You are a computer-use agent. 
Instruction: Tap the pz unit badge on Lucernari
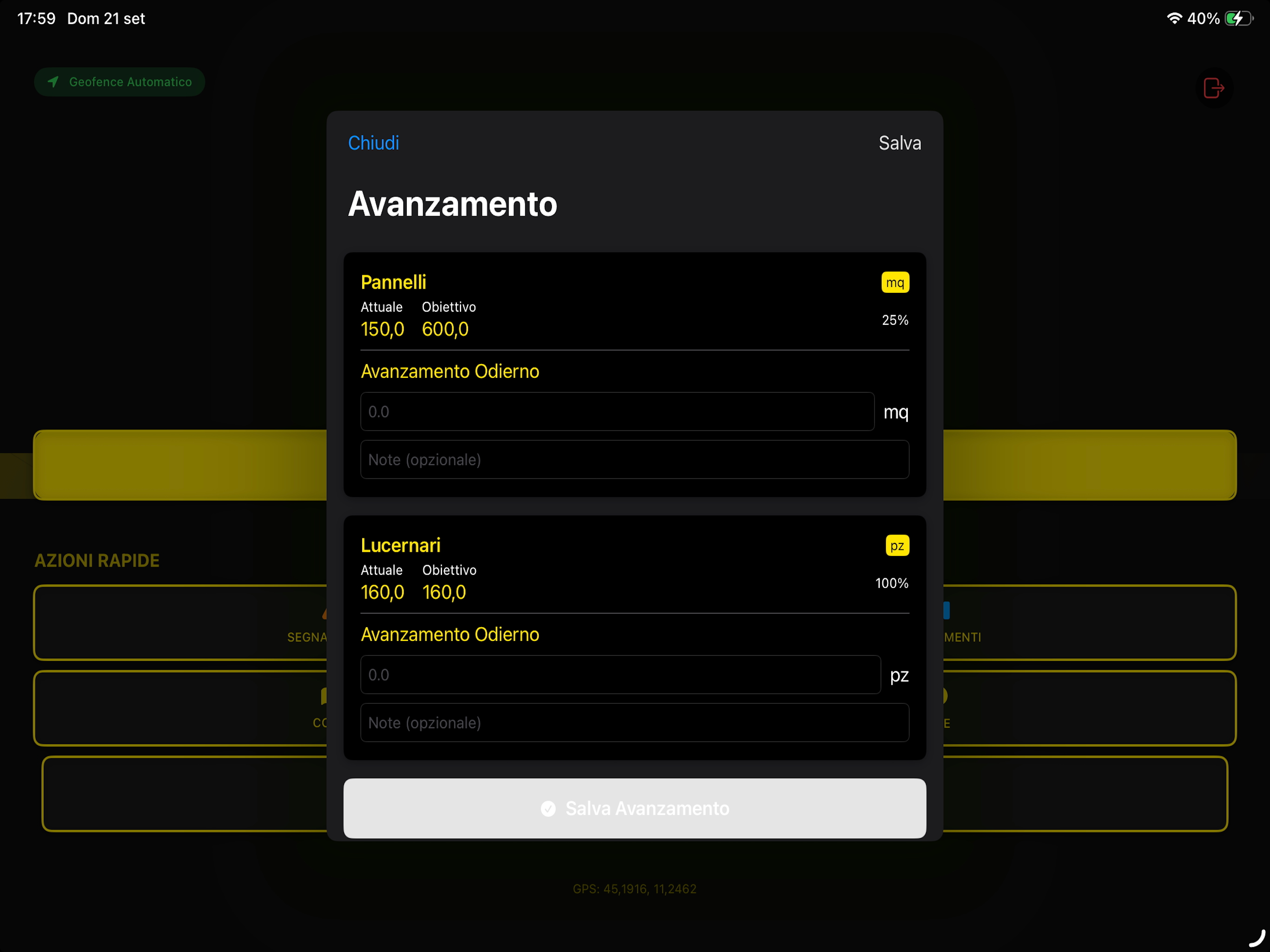pos(897,545)
